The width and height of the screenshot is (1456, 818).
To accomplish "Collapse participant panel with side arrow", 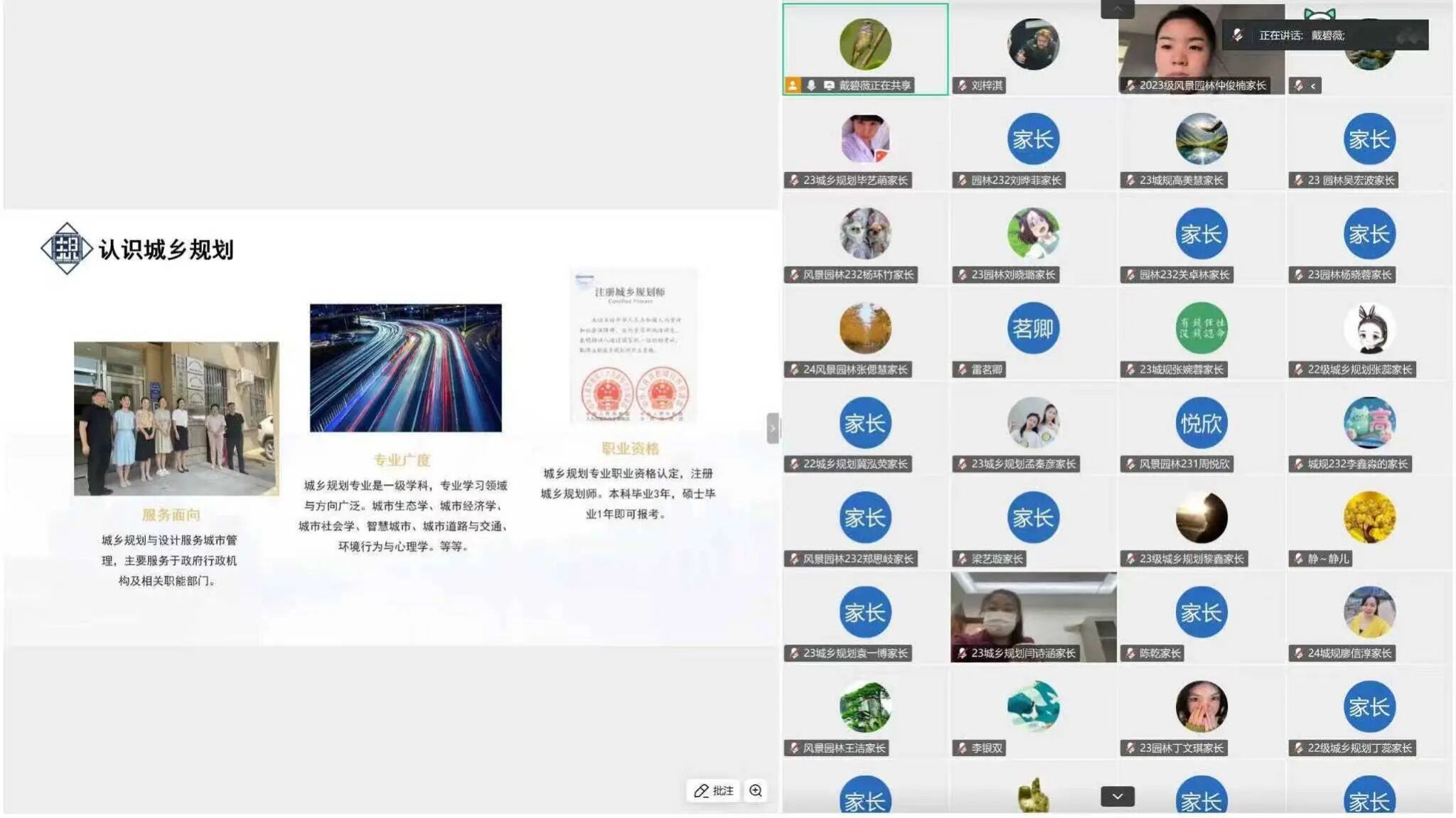I will (x=773, y=428).
